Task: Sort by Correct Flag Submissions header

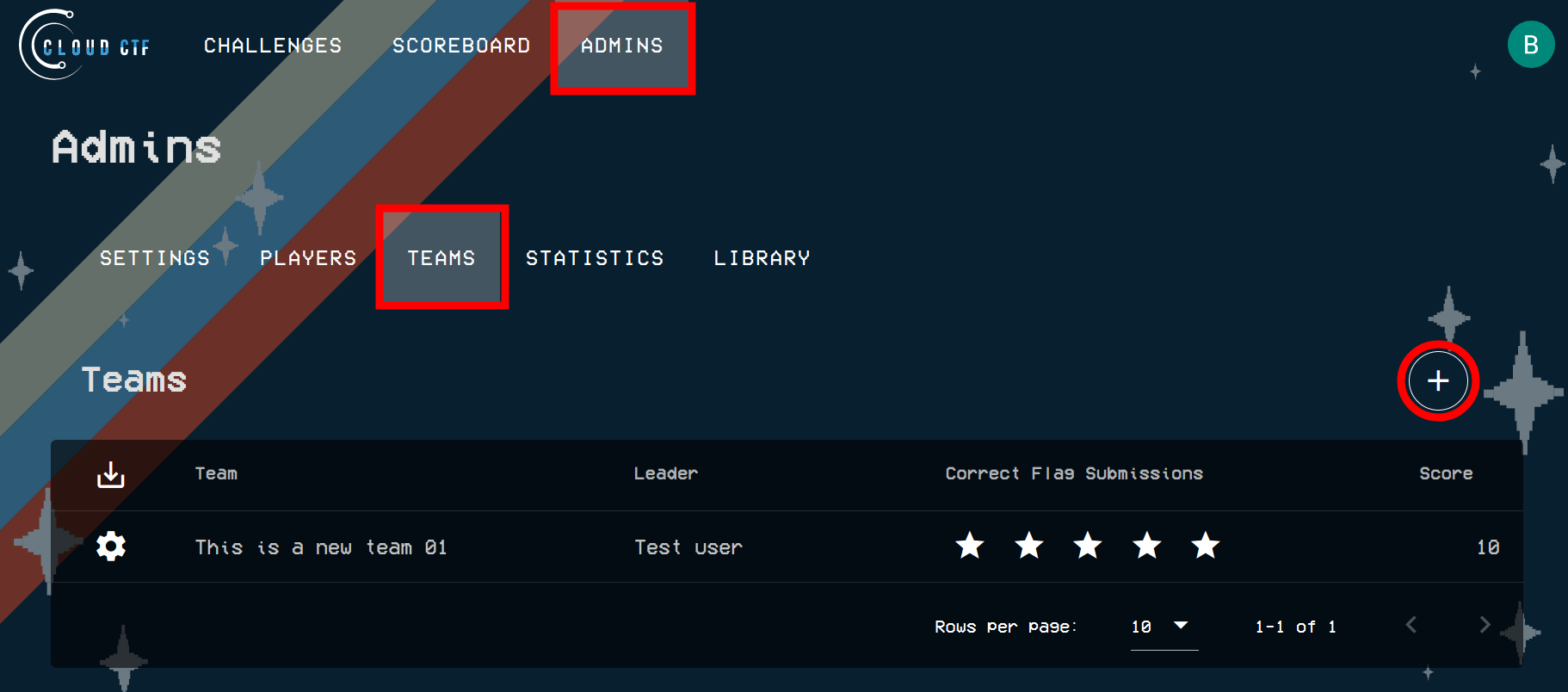Action: [x=1074, y=473]
